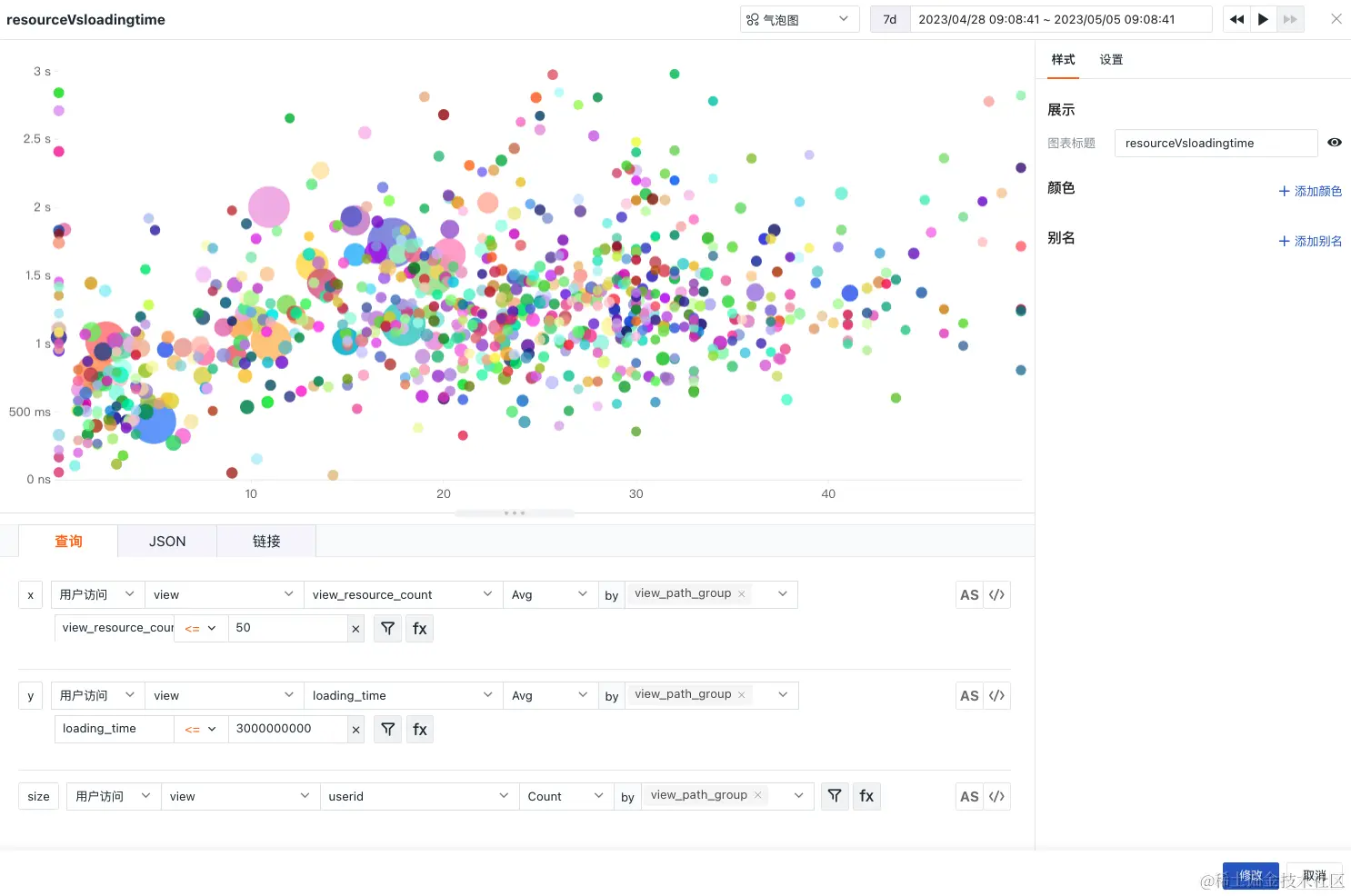
Task: Click the AS alias button in size row
Action: click(969, 797)
